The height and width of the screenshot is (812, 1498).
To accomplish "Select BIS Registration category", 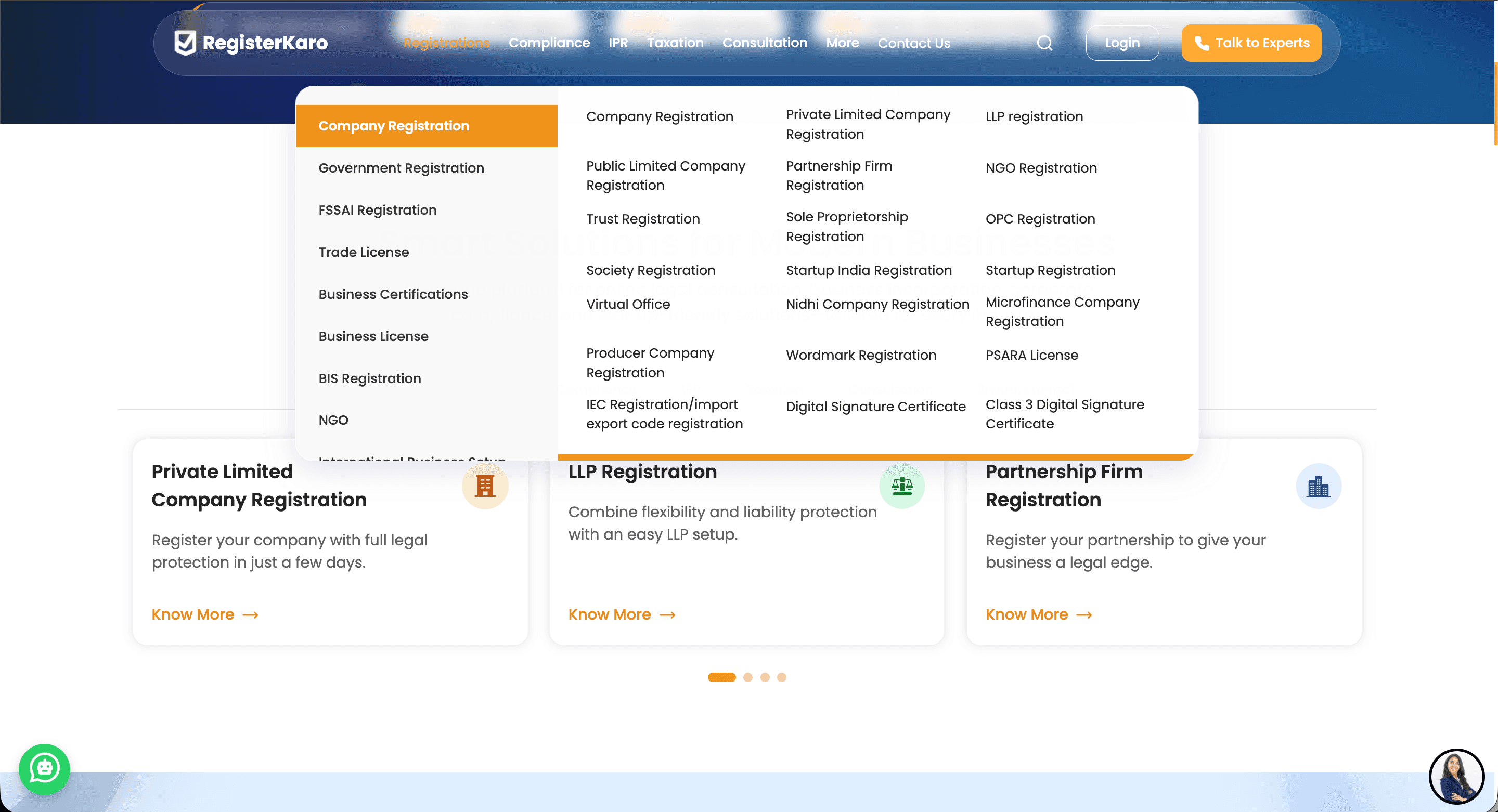I will point(427,378).
